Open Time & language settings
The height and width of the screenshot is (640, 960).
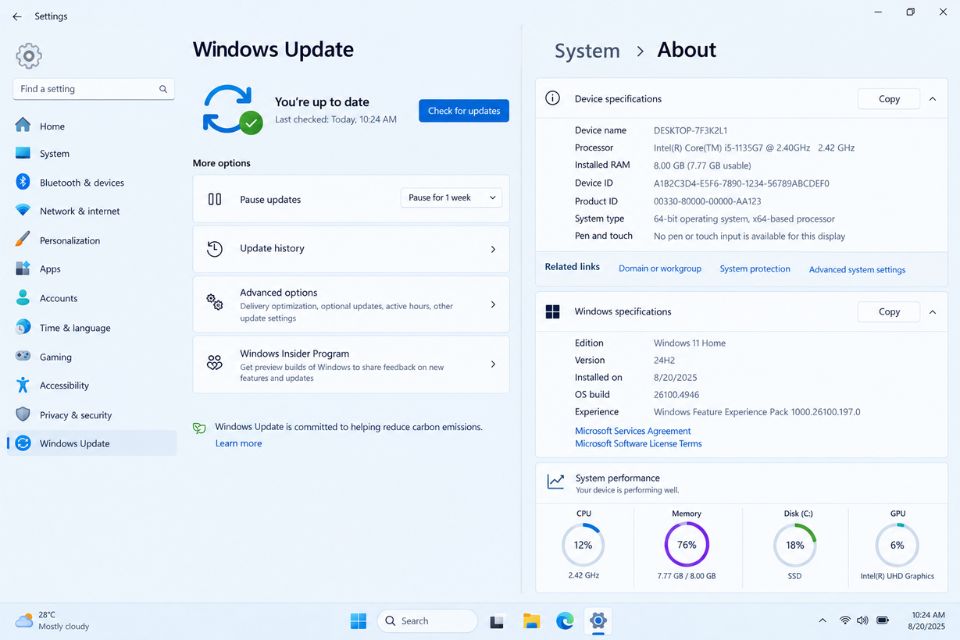(91, 328)
